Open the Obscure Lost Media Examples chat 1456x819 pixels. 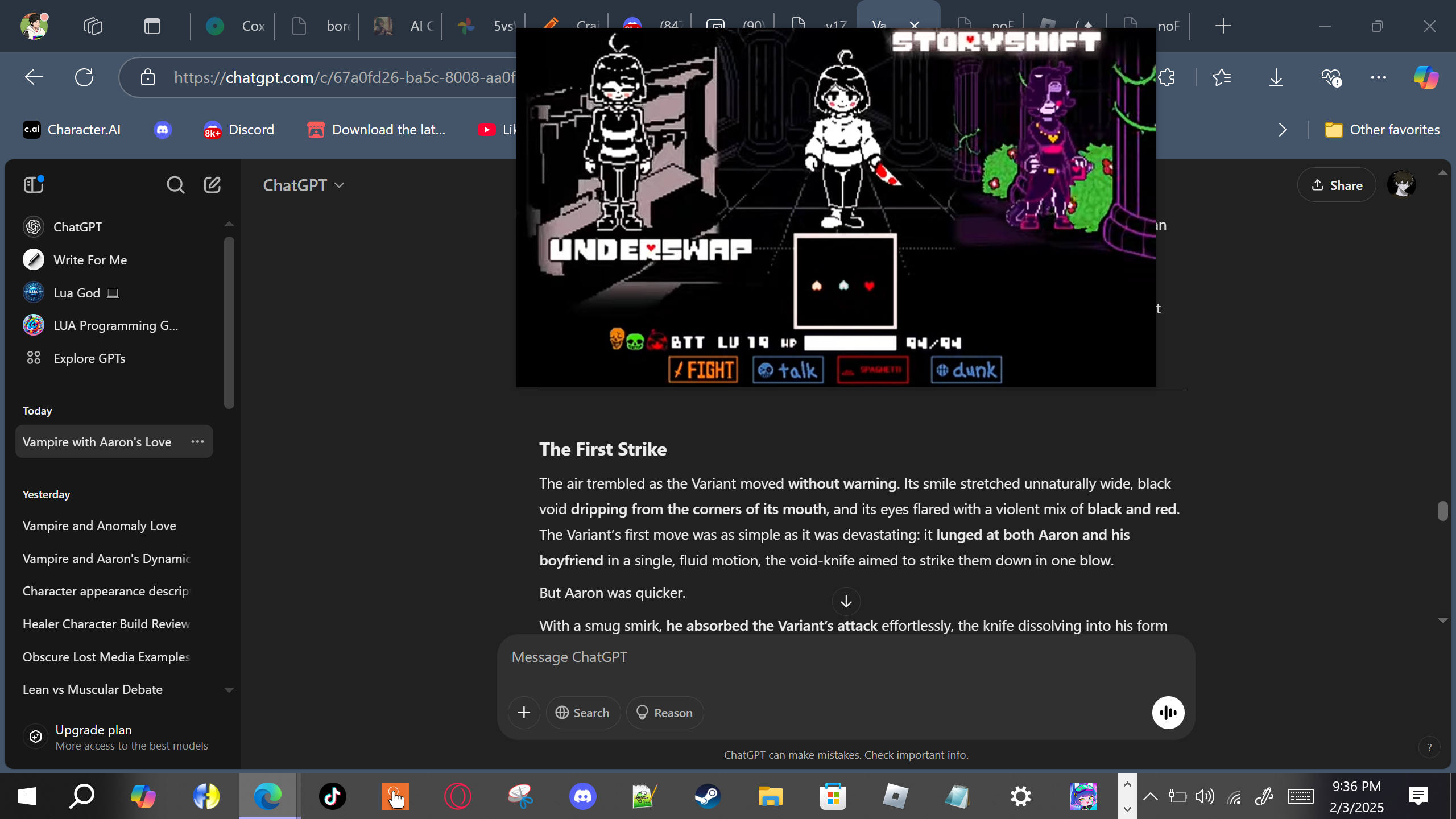coord(114,657)
